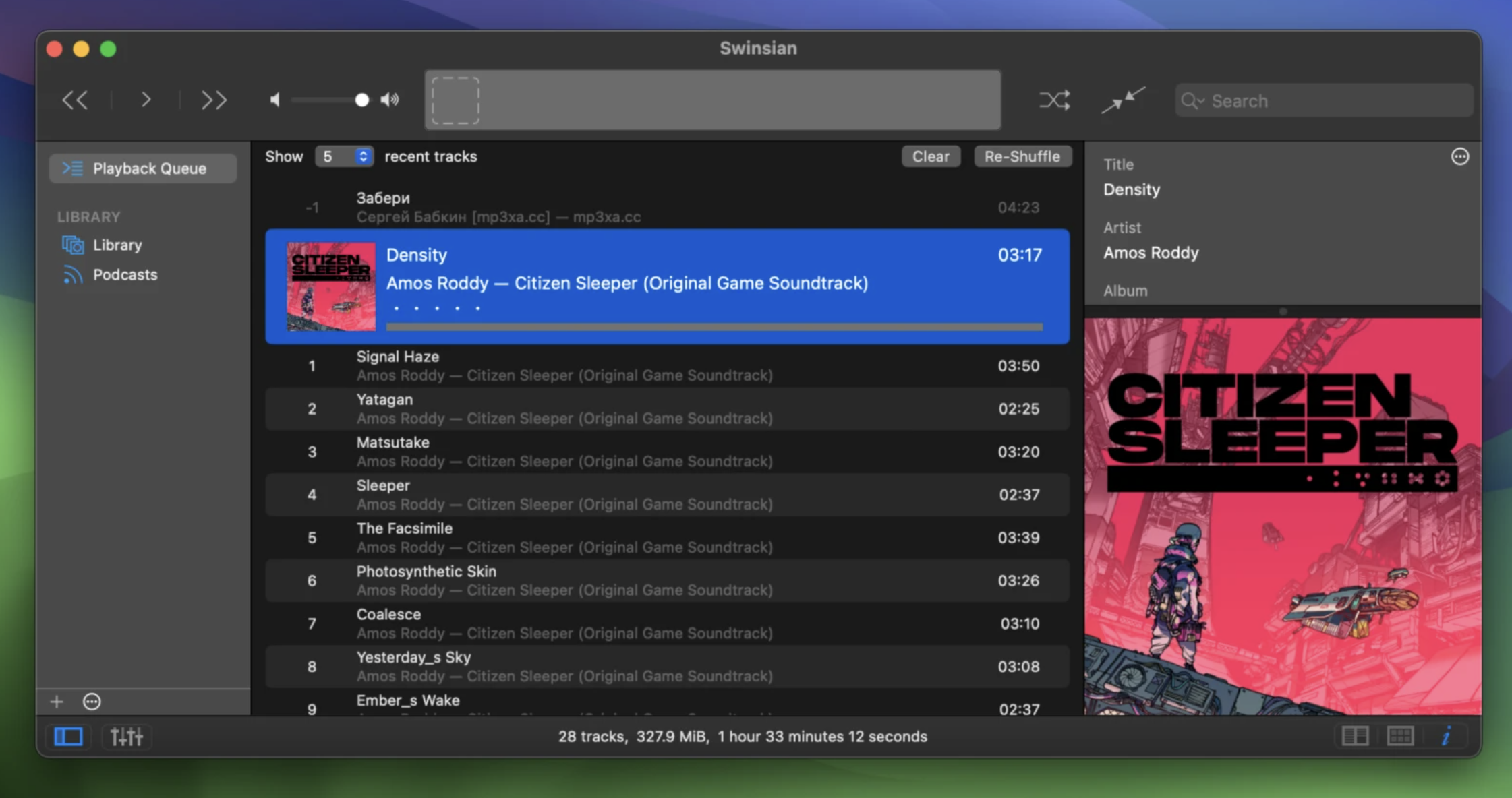Screen dimensions: 1512x798
Task: Open Podcasts in the sidebar
Action: 124,275
